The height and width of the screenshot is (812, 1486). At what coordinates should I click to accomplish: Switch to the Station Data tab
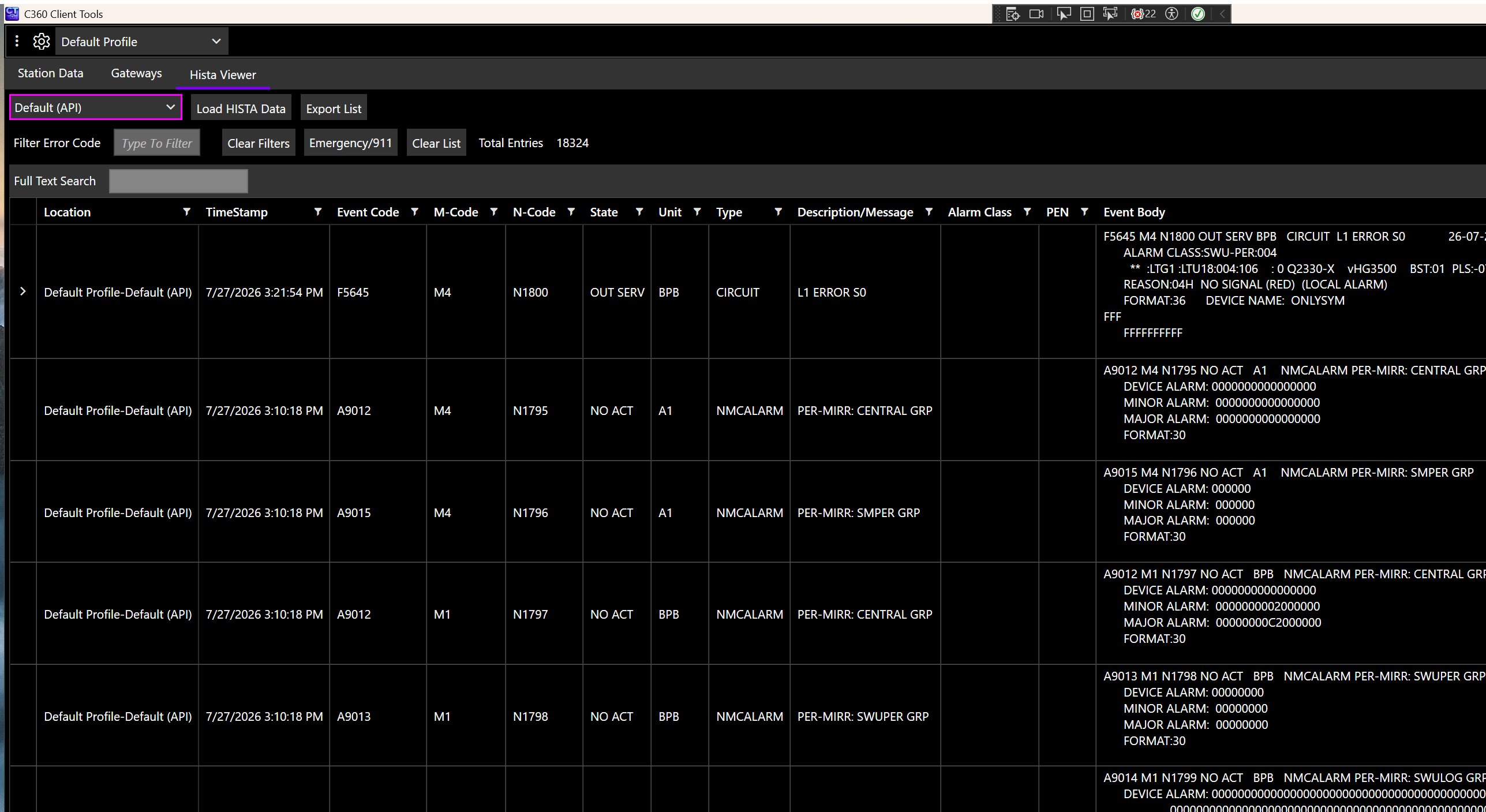50,73
